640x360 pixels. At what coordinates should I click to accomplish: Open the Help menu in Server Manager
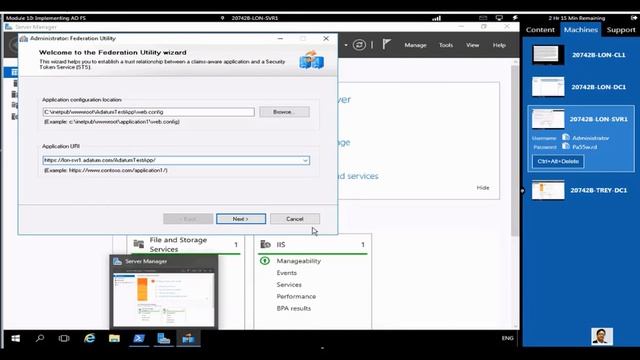pyautogui.click(x=499, y=45)
